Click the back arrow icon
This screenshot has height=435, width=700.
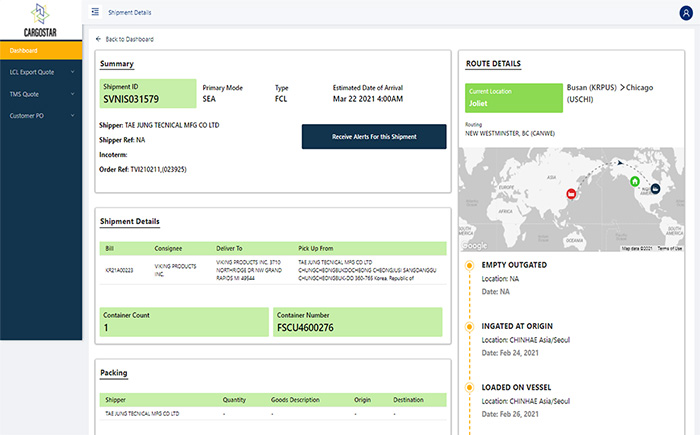click(x=98, y=39)
